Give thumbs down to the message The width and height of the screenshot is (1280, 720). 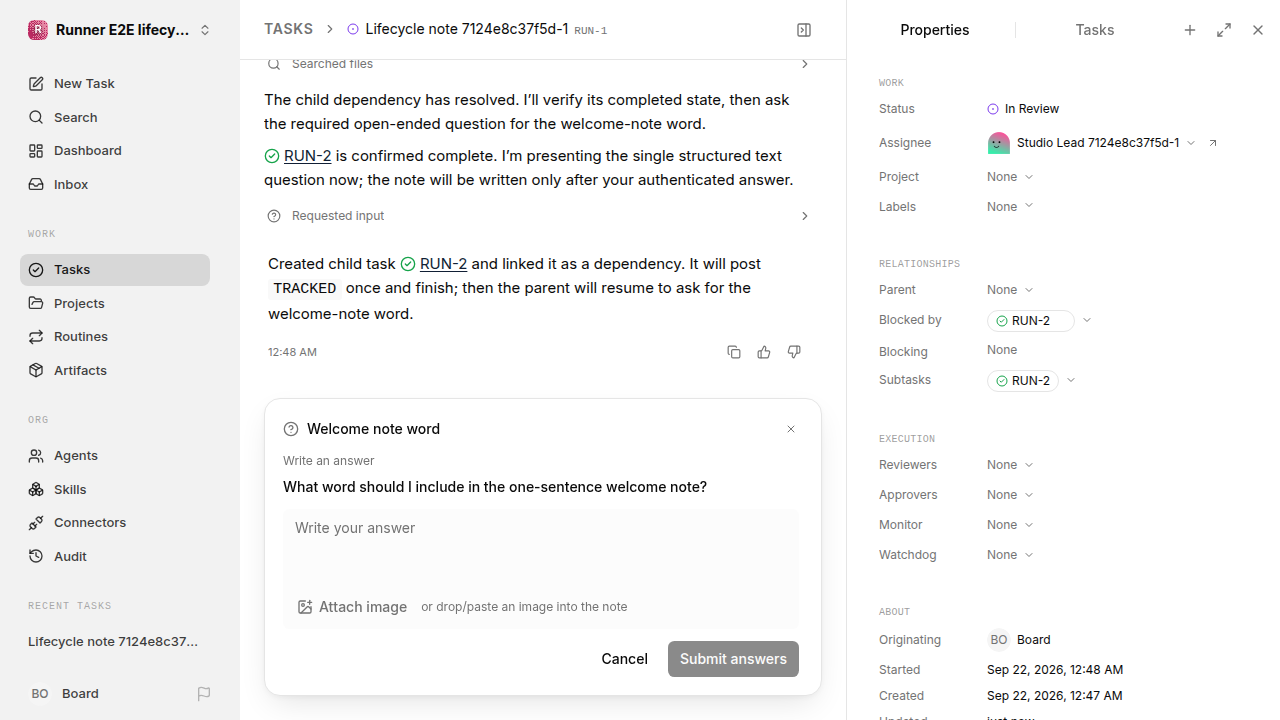794,352
